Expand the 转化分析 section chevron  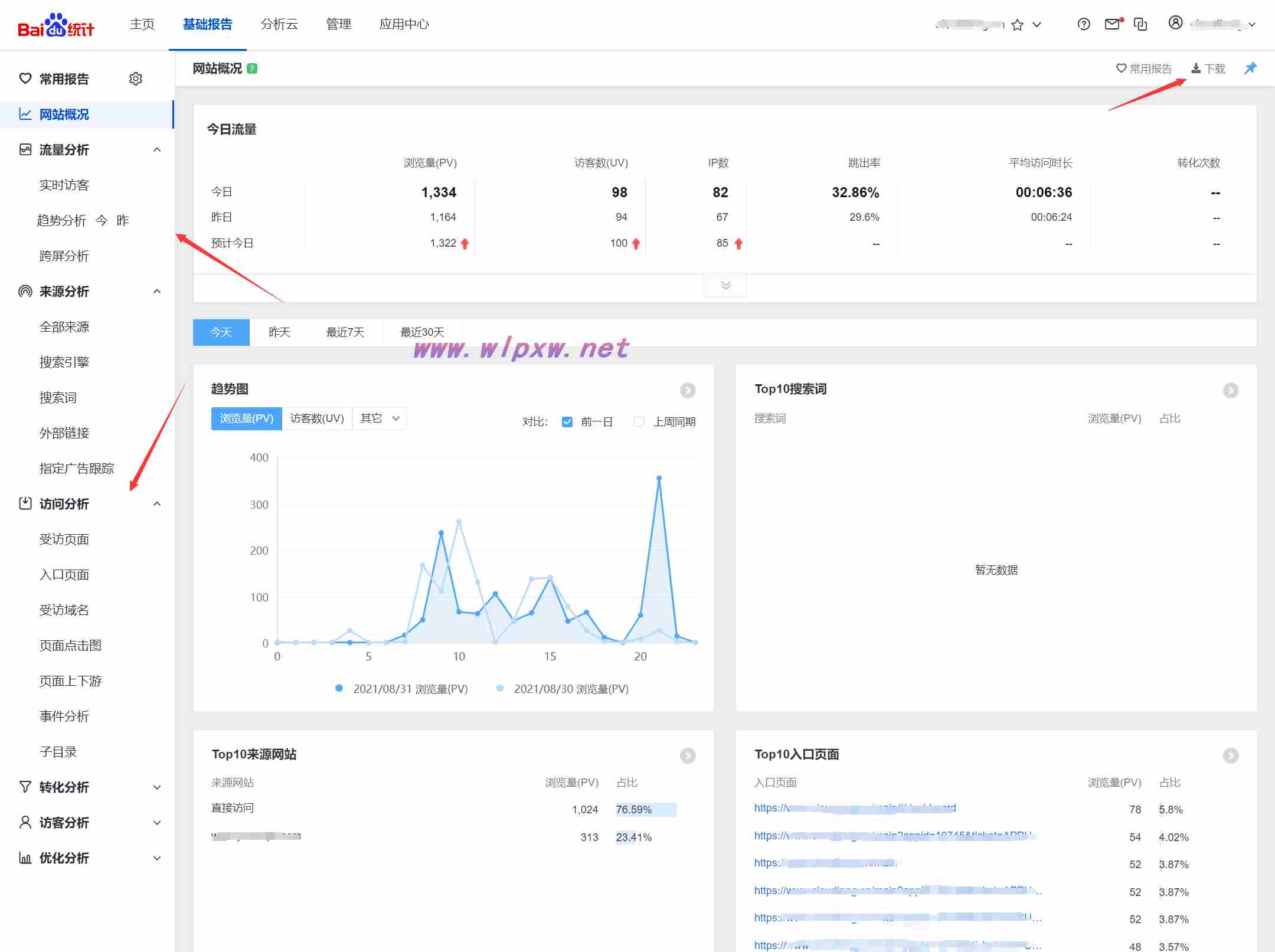[157, 787]
